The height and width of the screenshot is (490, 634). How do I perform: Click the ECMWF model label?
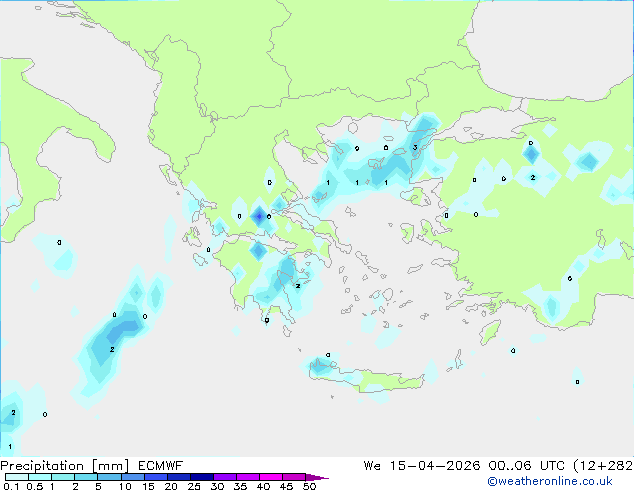(161, 466)
